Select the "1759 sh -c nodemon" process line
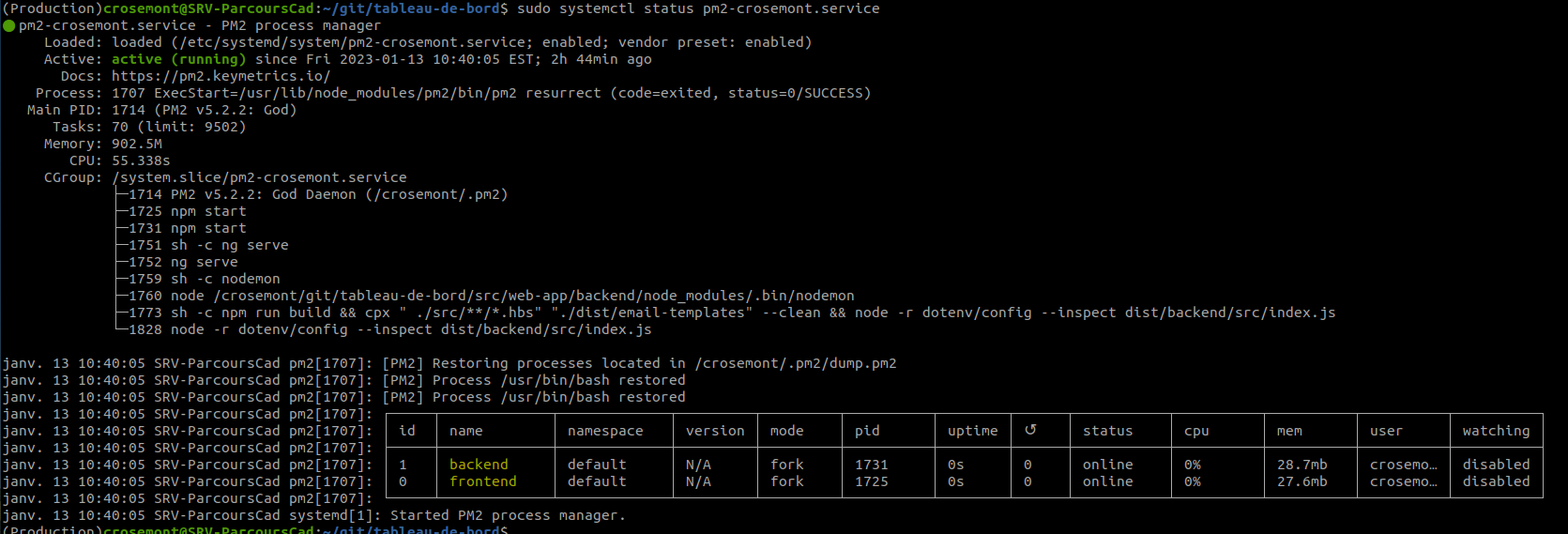The height and width of the screenshot is (534, 1568). coord(204,279)
